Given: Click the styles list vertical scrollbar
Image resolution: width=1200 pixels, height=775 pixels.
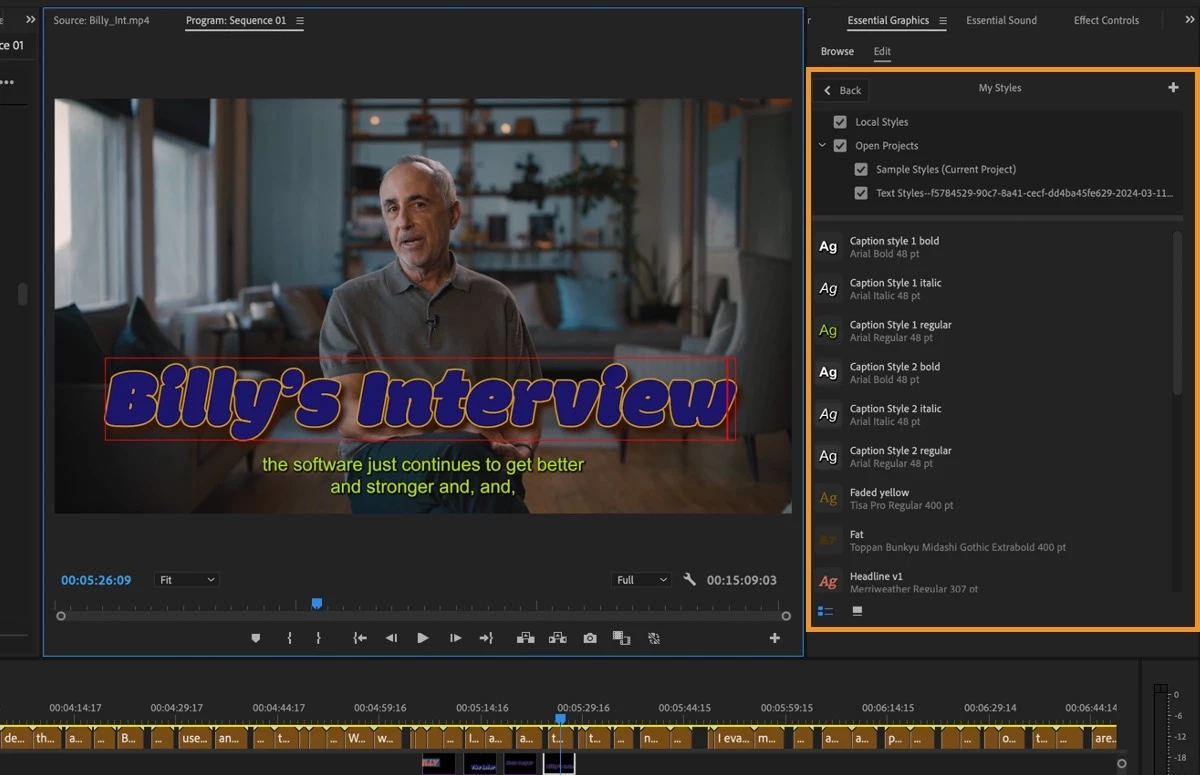Looking at the screenshot, I should (x=1177, y=314).
